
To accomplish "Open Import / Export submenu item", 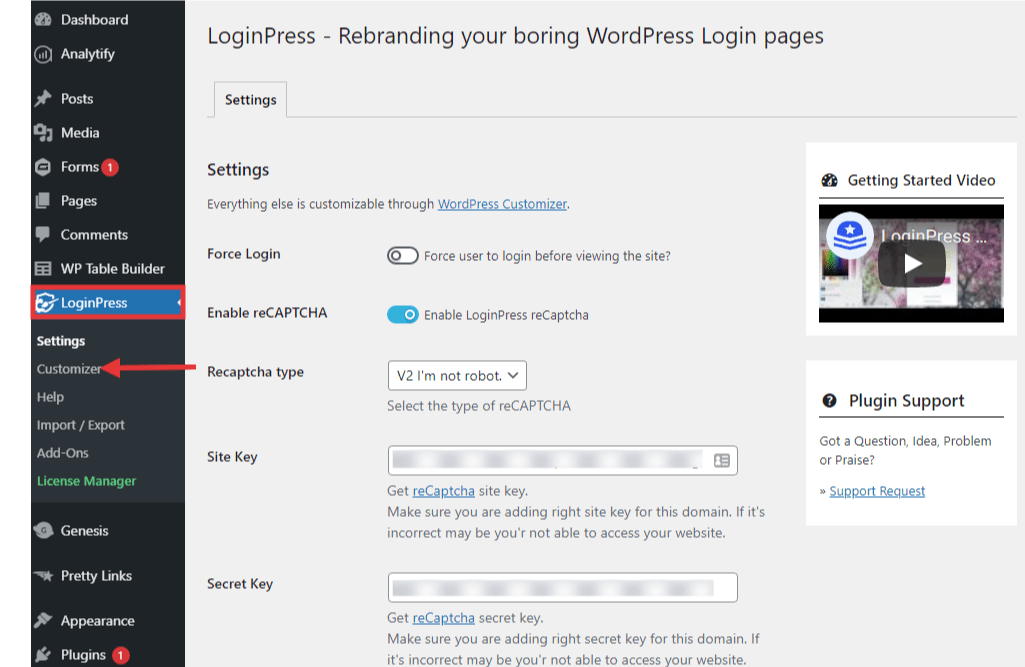I will pos(80,425).
